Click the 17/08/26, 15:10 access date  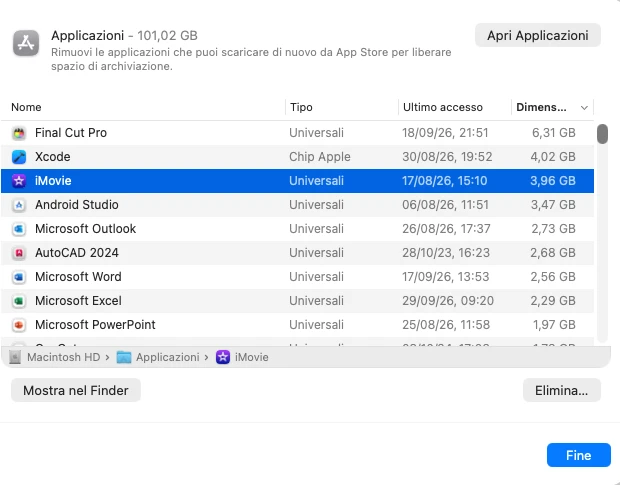pos(444,181)
